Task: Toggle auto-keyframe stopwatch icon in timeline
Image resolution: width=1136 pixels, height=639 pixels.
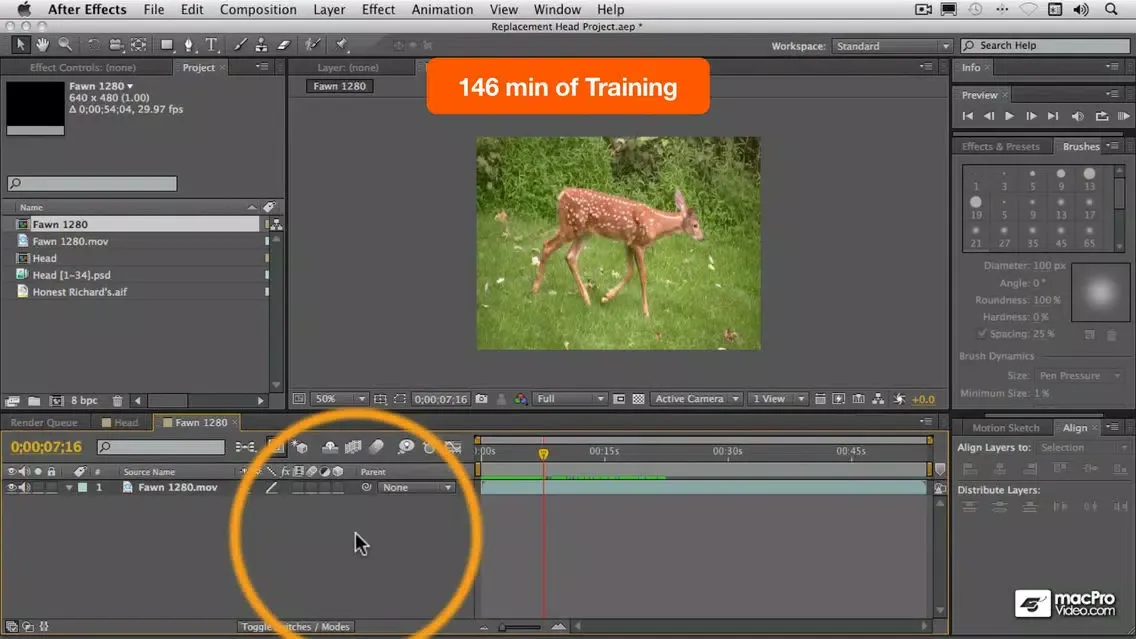Action: point(429,447)
